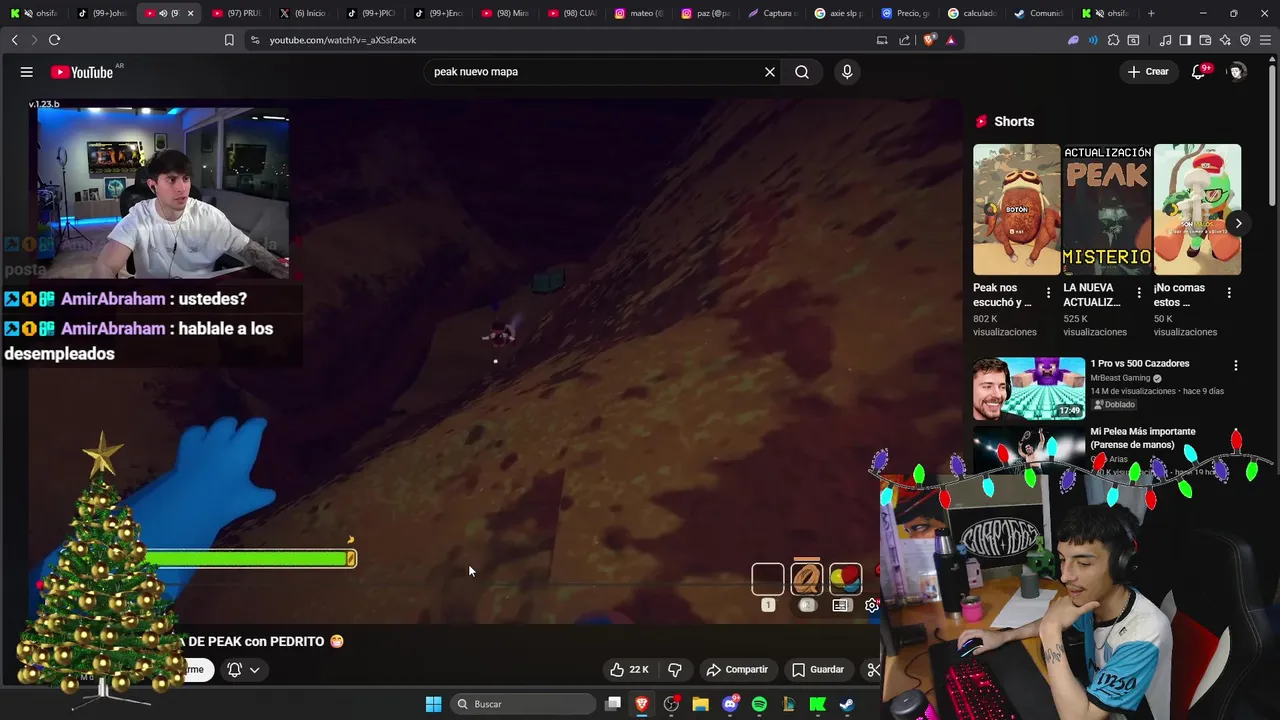
Task: Open Discord from the taskbar
Action: point(730,704)
